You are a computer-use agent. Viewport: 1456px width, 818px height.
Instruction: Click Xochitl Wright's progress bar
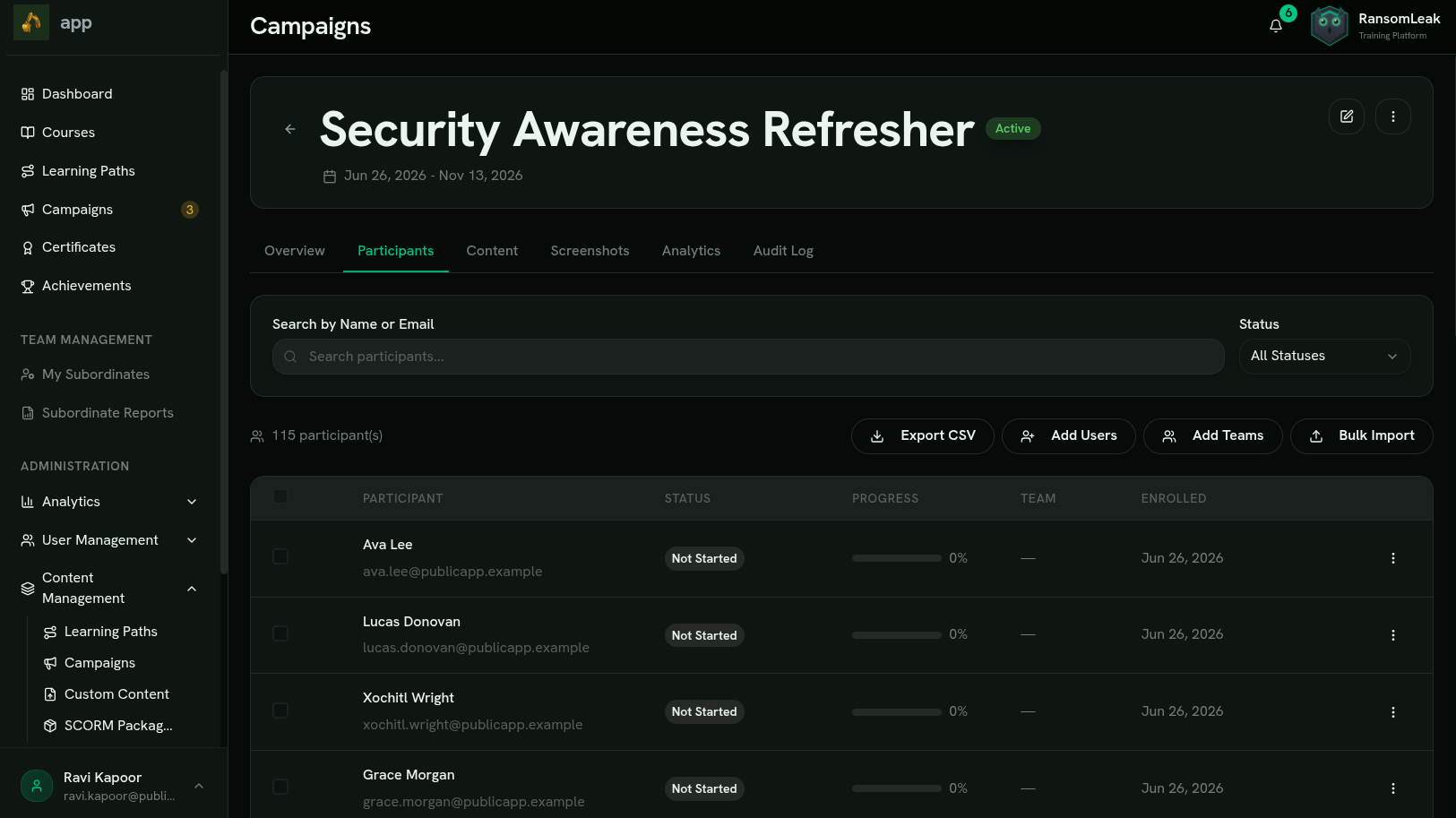tap(896, 712)
